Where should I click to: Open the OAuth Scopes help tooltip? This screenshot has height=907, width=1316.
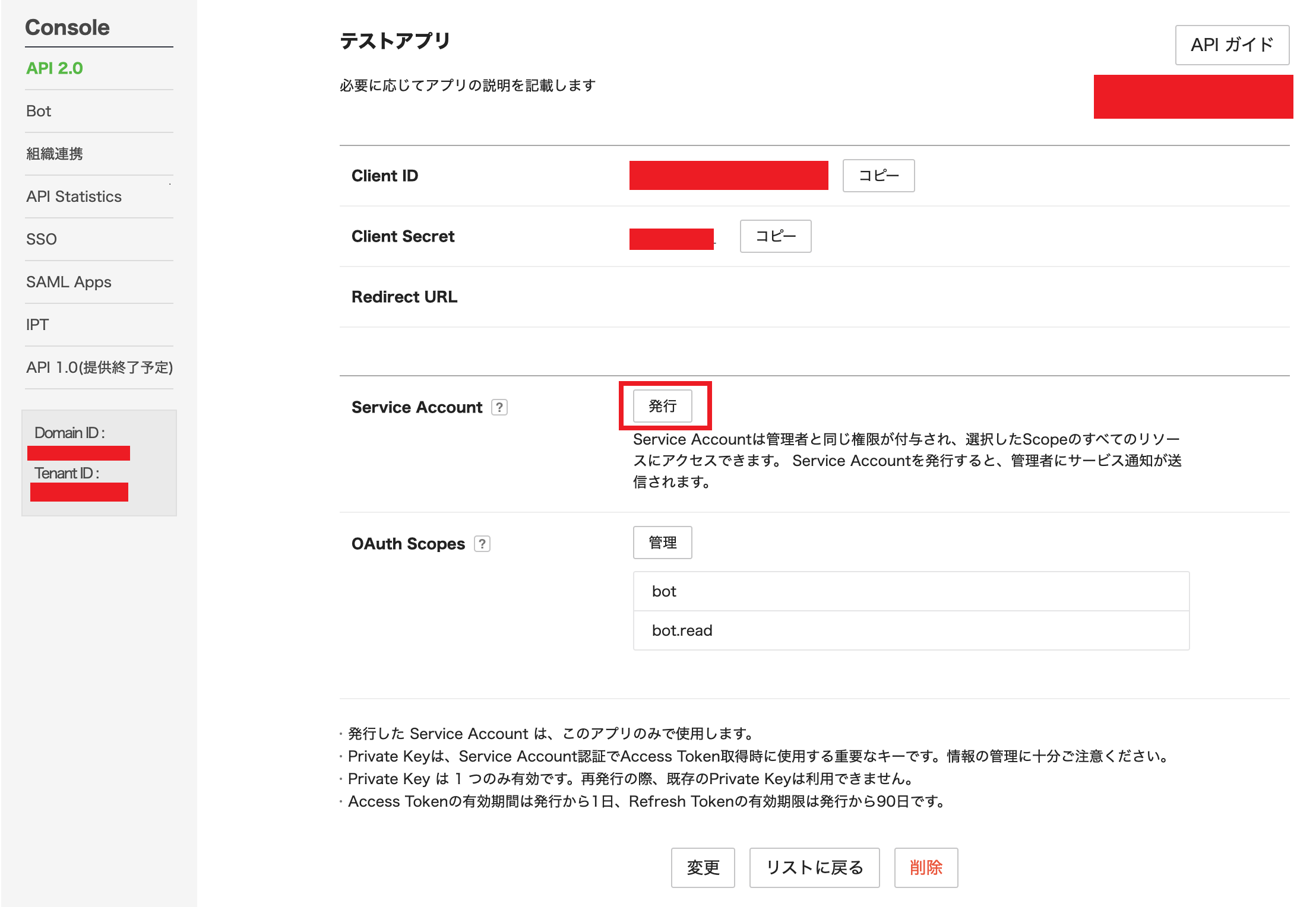(482, 544)
